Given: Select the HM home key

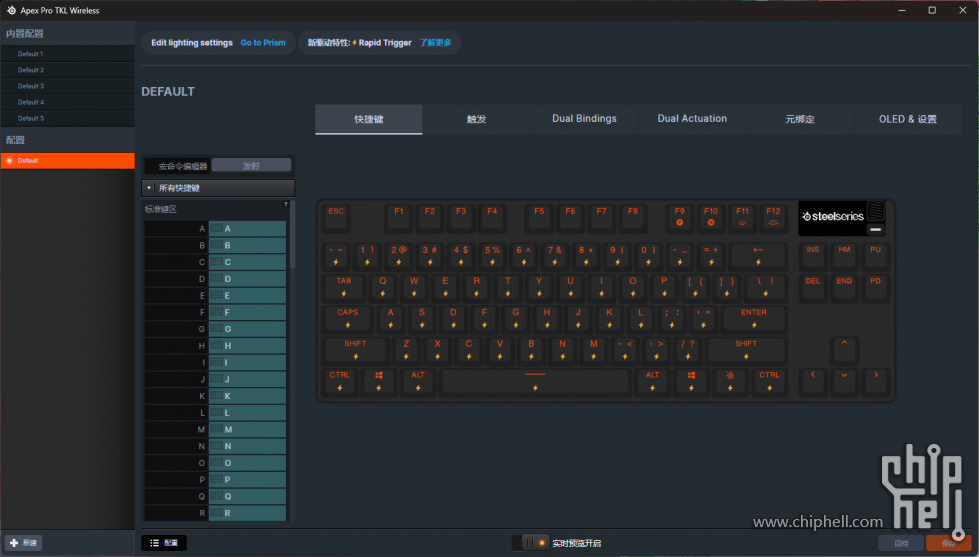Looking at the screenshot, I should tap(844, 256).
